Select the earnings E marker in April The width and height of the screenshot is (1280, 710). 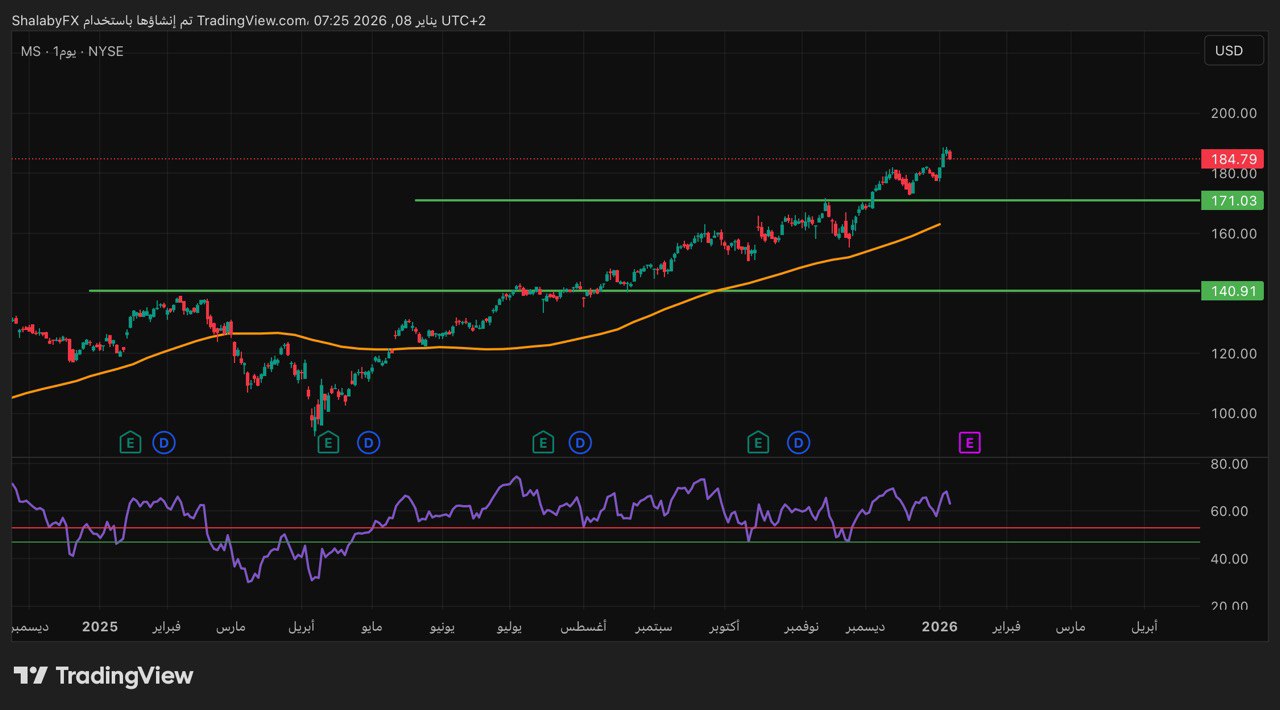(328, 442)
